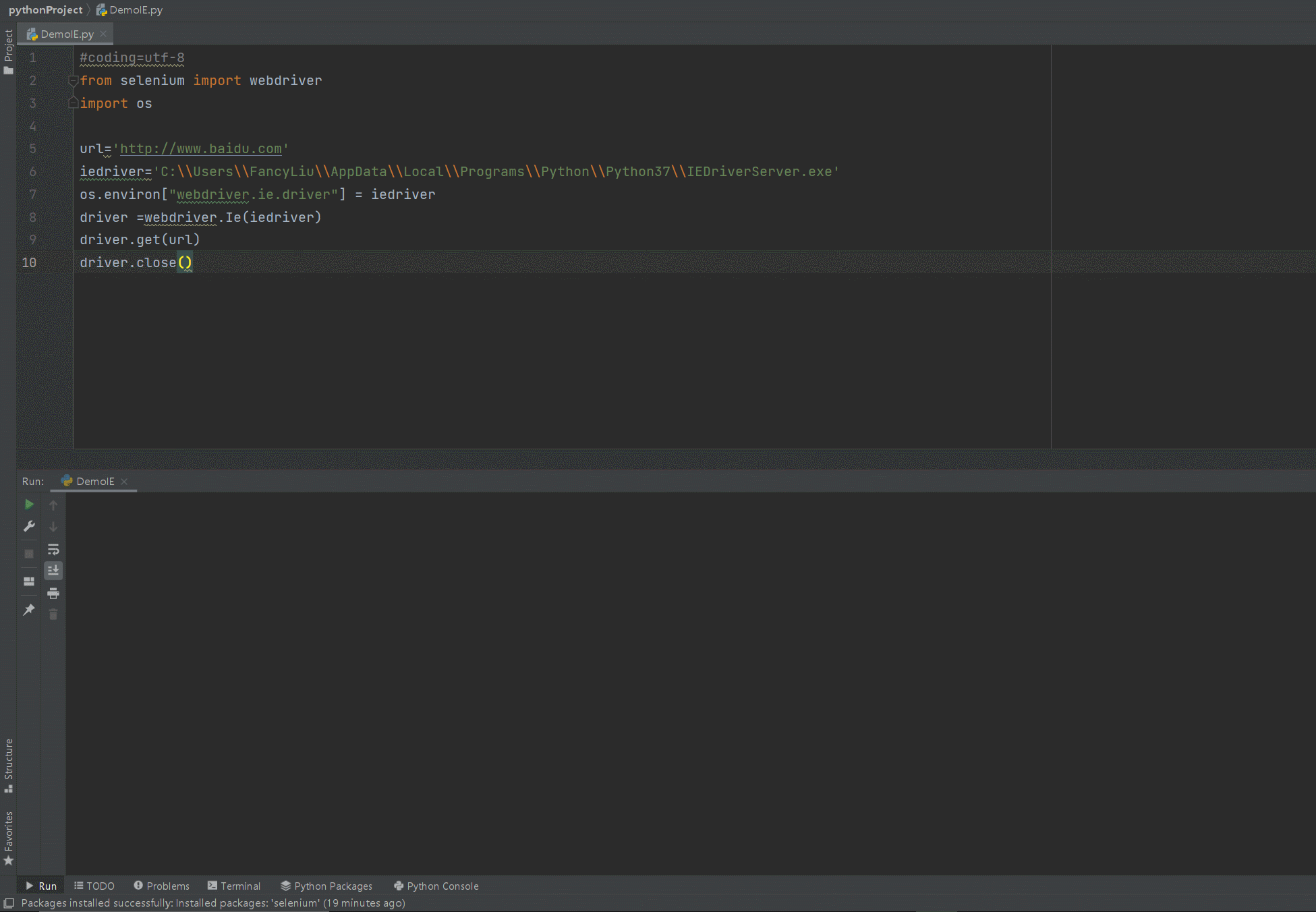This screenshot has width=1316, height=912.
Task: Open the Python Console tool window
Action: [x=436, y=886]
